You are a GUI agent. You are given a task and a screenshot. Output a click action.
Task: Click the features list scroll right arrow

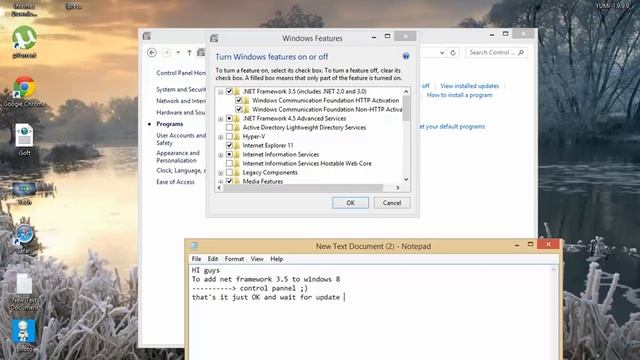pyautogui.click(x=398, y=188)
